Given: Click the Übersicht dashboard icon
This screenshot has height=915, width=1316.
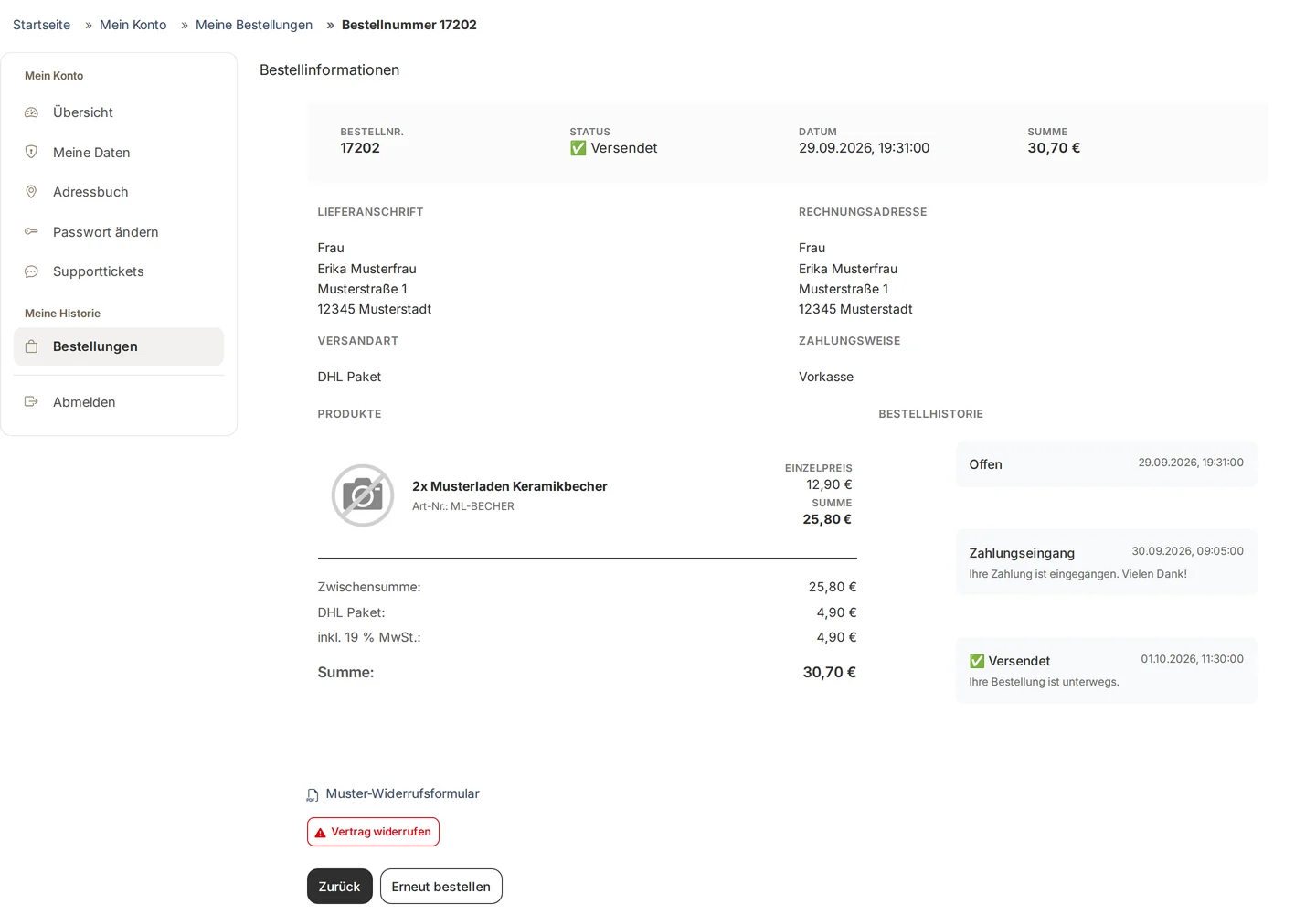Looking at the screenshot, I should coord(31,112).
